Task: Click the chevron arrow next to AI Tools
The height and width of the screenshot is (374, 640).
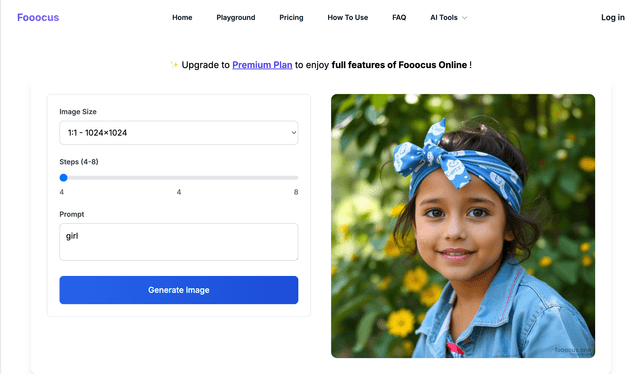Action: [464, 18]
